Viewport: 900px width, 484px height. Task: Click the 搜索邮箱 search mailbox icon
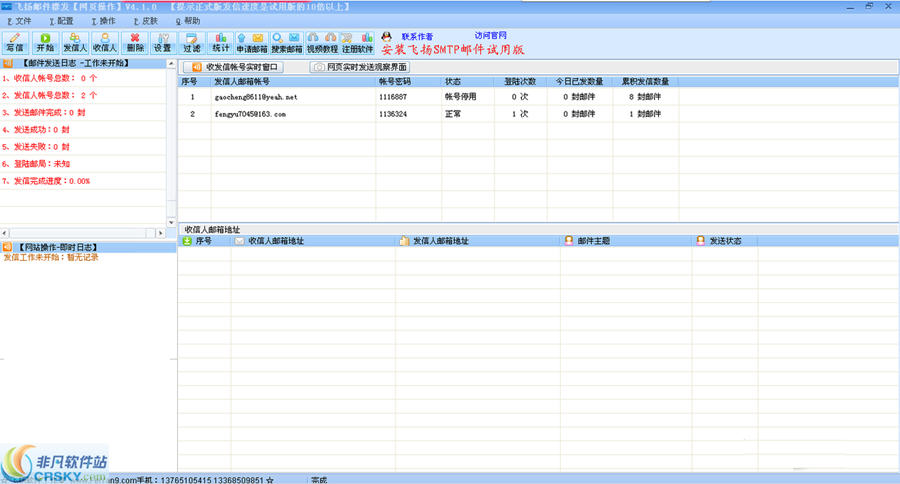(x=287, y=43)
